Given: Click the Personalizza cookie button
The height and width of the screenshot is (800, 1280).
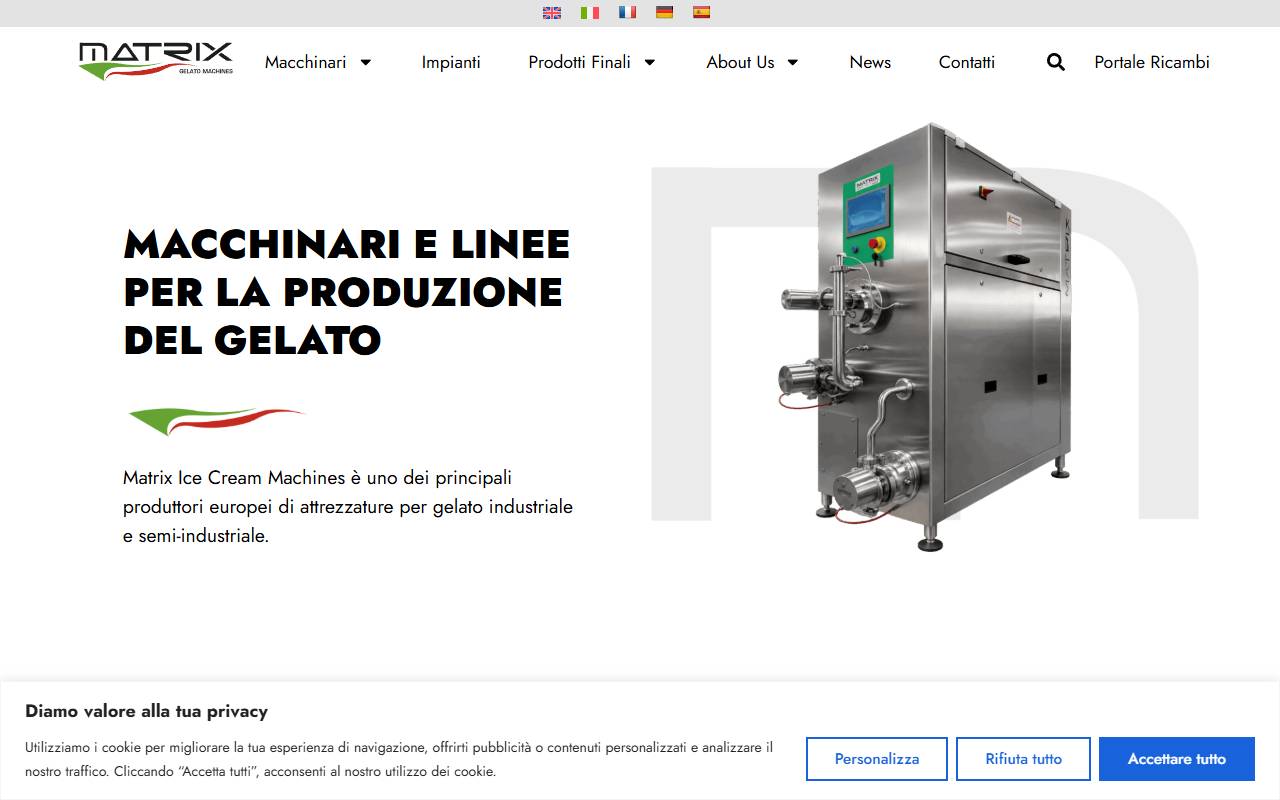Looking at the screenshot, I should point(877,759).
